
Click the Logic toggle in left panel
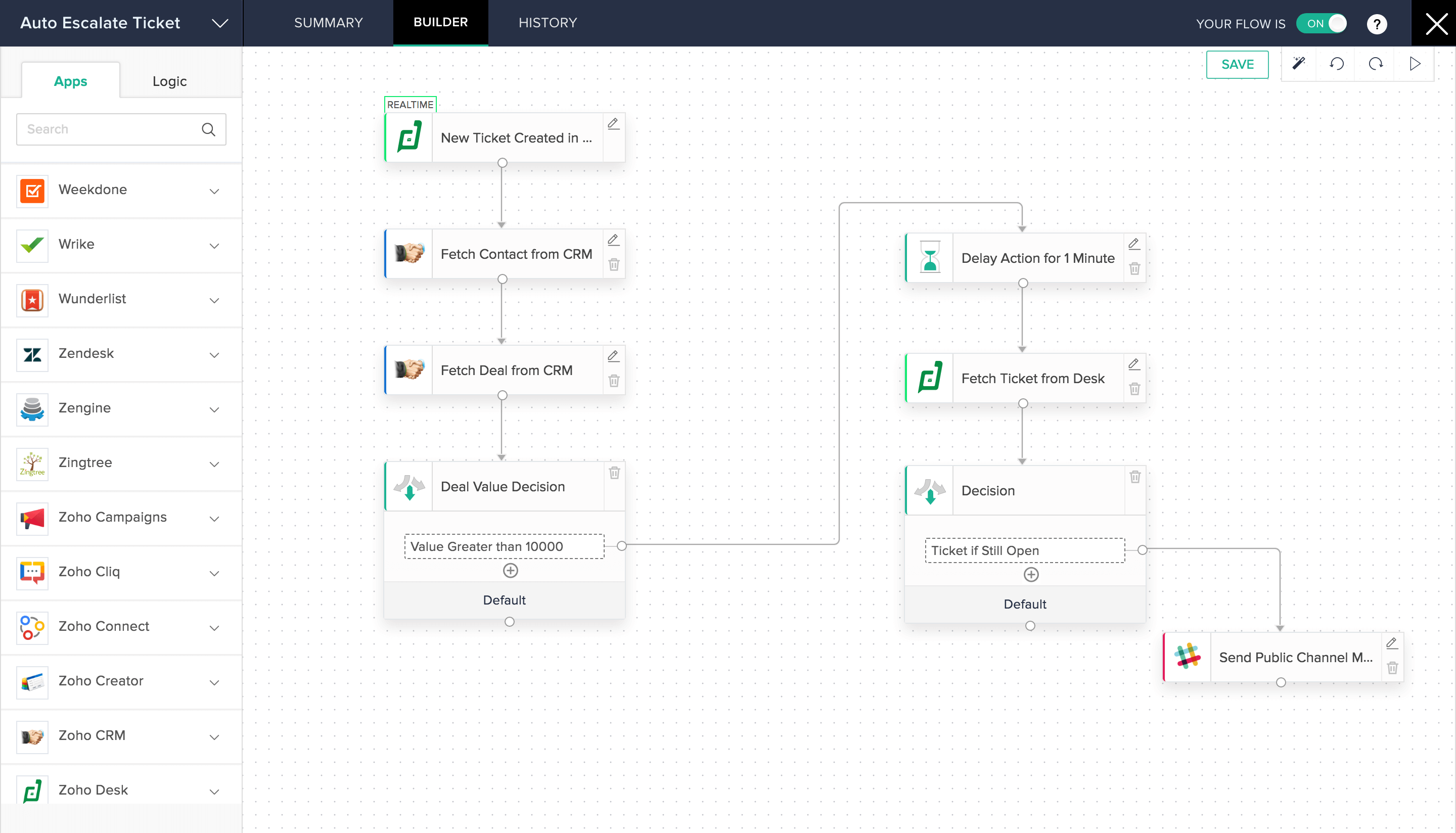(168, 81)
